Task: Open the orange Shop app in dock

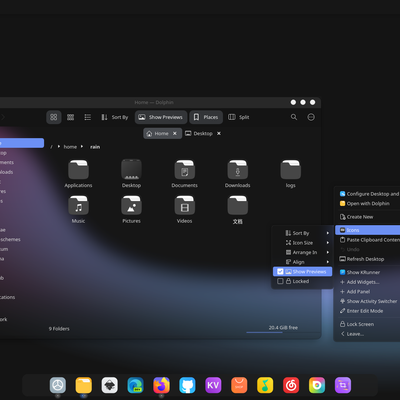Action: [239, 385]
